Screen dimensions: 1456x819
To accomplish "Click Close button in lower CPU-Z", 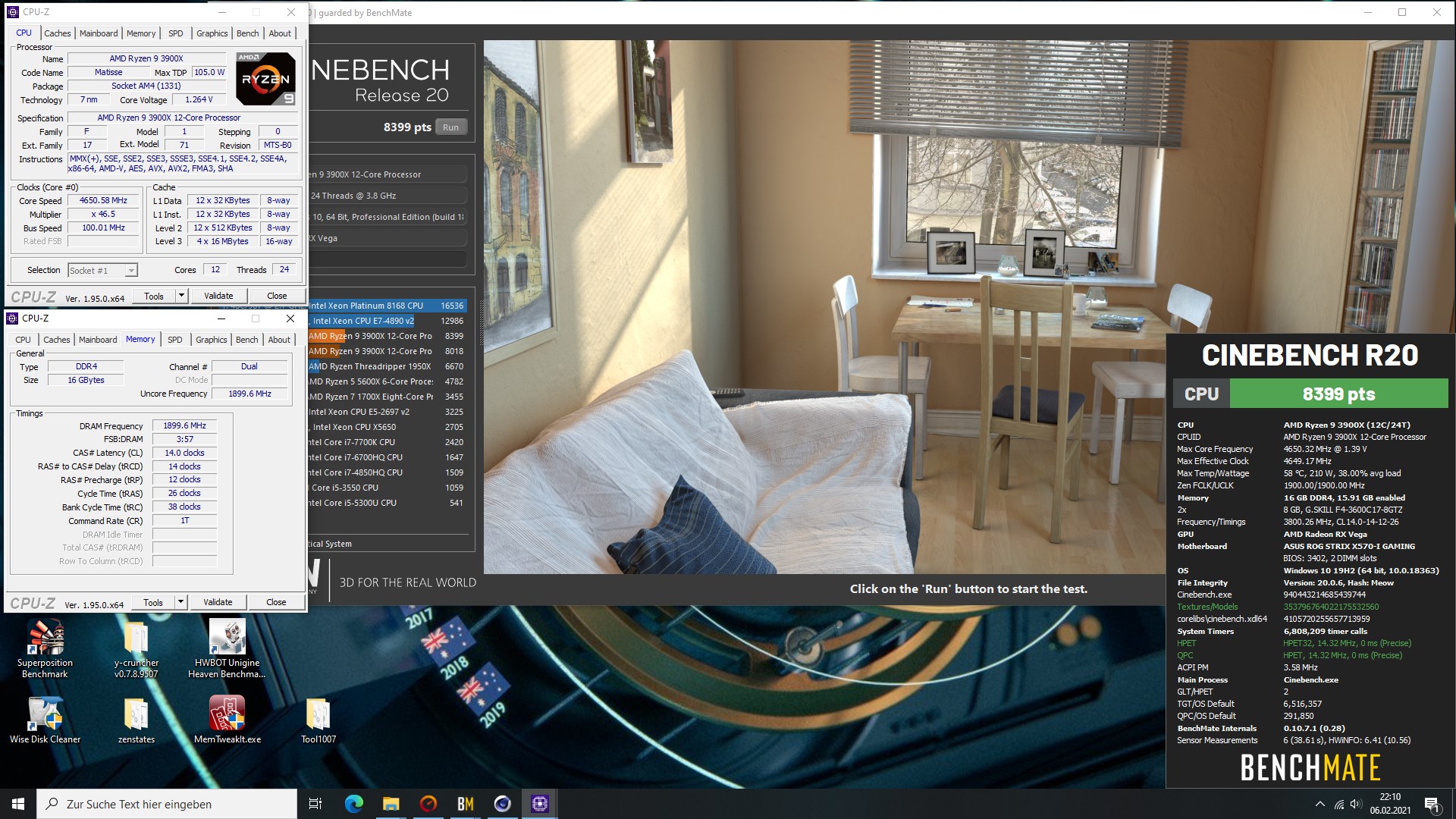I will pyautogui.click(x=276, y=602).
